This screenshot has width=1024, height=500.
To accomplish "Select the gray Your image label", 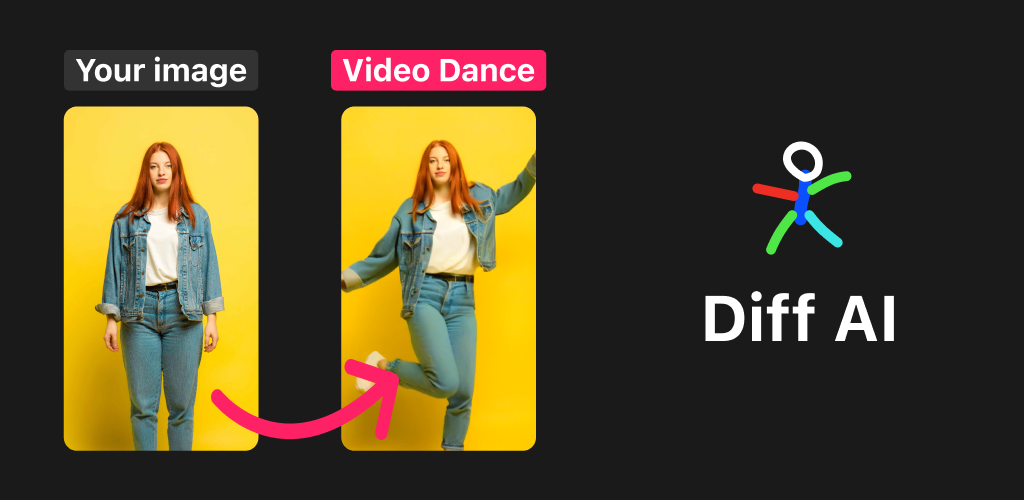I will 161,70.
